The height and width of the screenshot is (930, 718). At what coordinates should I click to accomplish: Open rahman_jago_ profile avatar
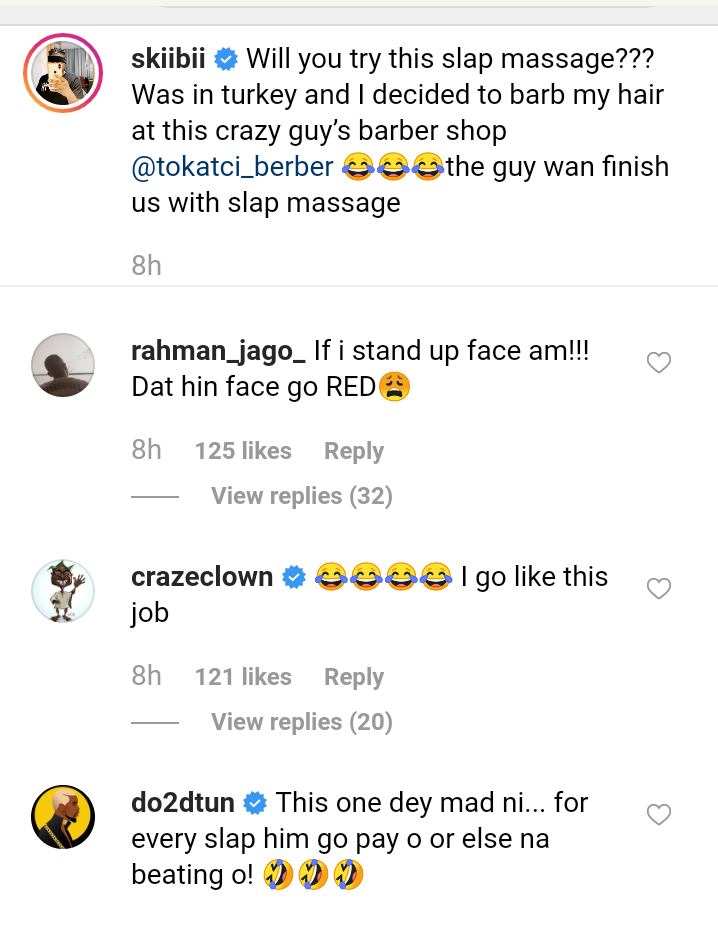(x=63, y=365)
